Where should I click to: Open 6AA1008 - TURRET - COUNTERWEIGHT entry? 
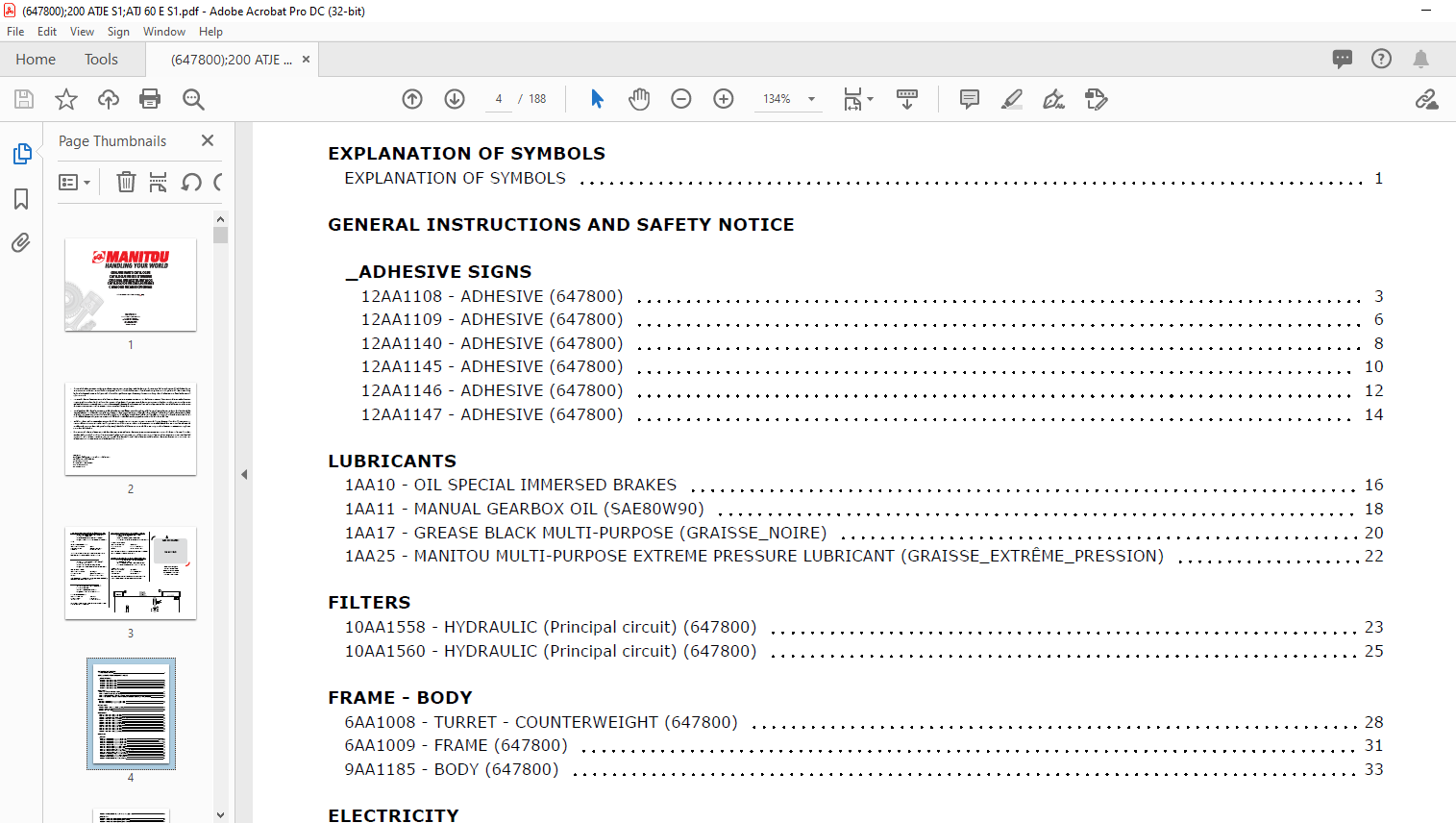[x=864, y=722]
